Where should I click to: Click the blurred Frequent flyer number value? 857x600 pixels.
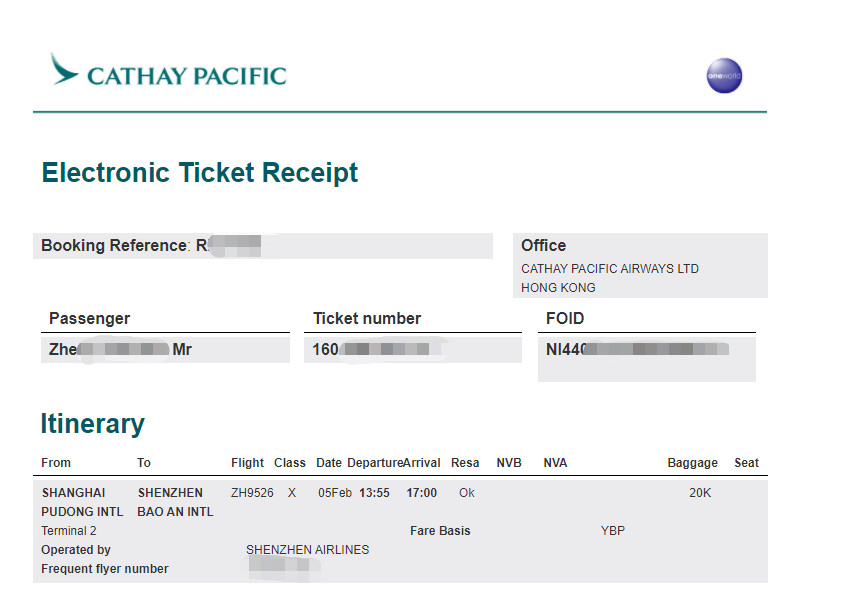click(283, 568)
